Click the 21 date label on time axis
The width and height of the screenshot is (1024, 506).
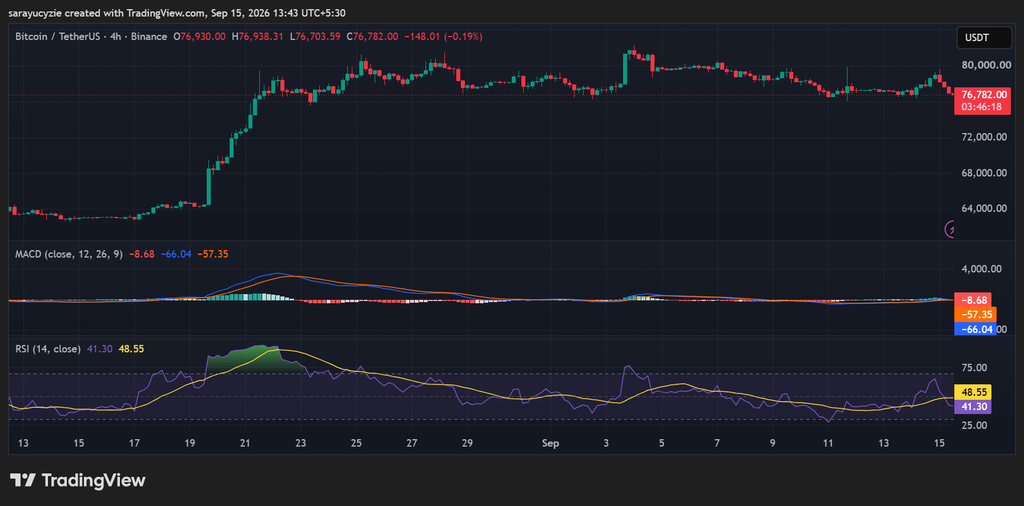tap(245, 443)
